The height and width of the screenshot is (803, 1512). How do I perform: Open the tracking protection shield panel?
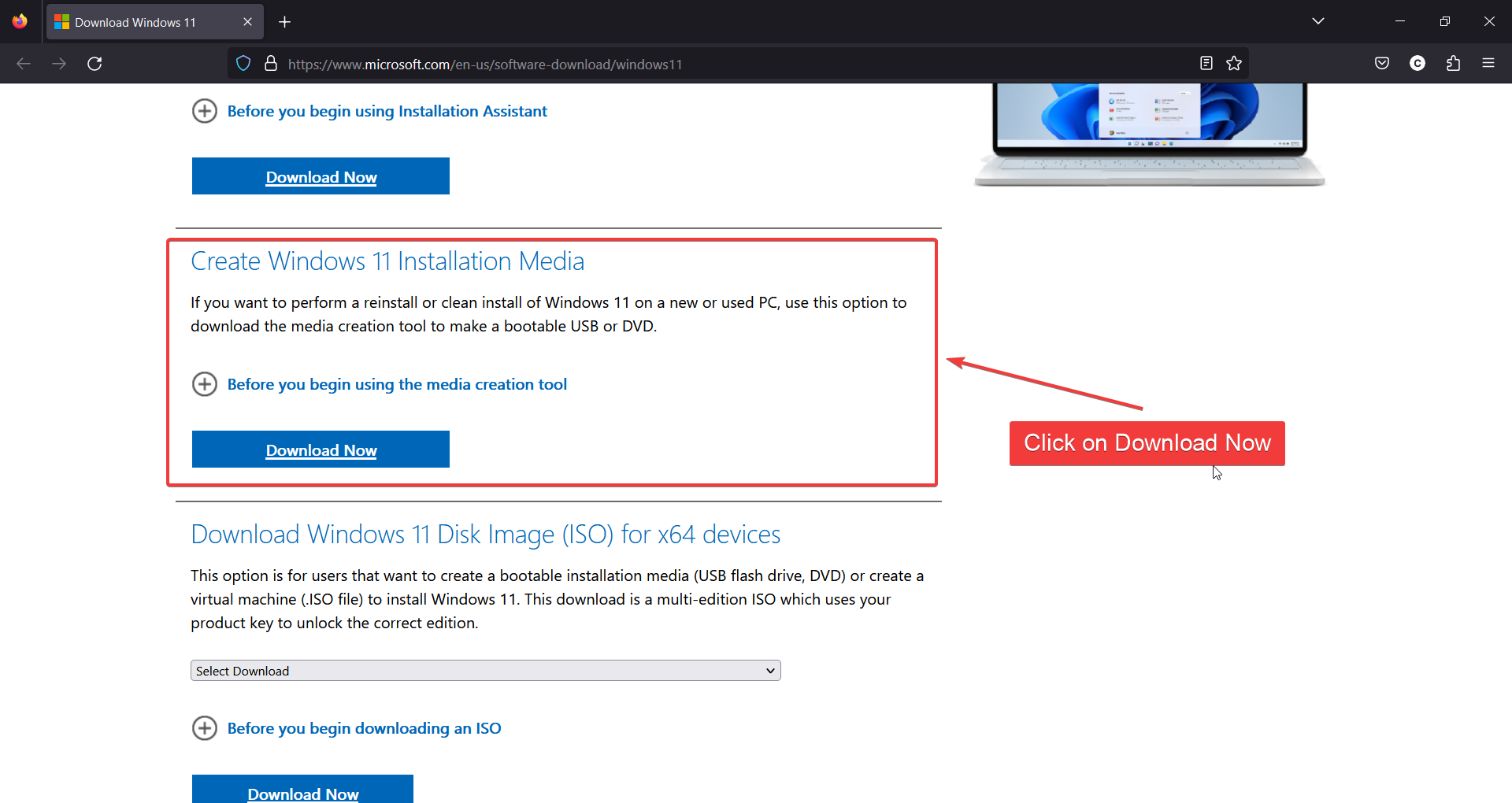pyautogui.click(x=243, y=63)
